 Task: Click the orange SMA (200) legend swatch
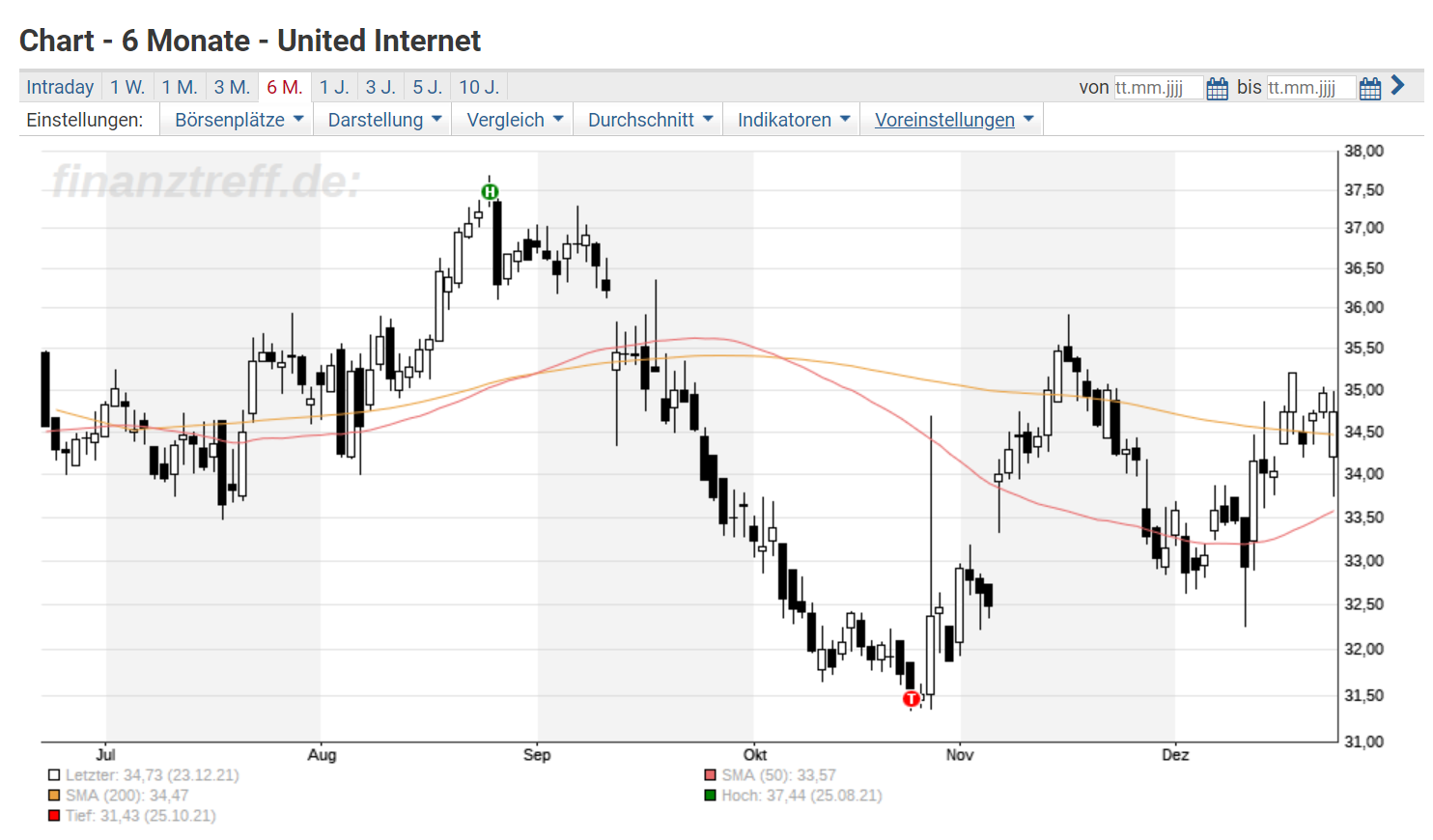click(54, 796)
